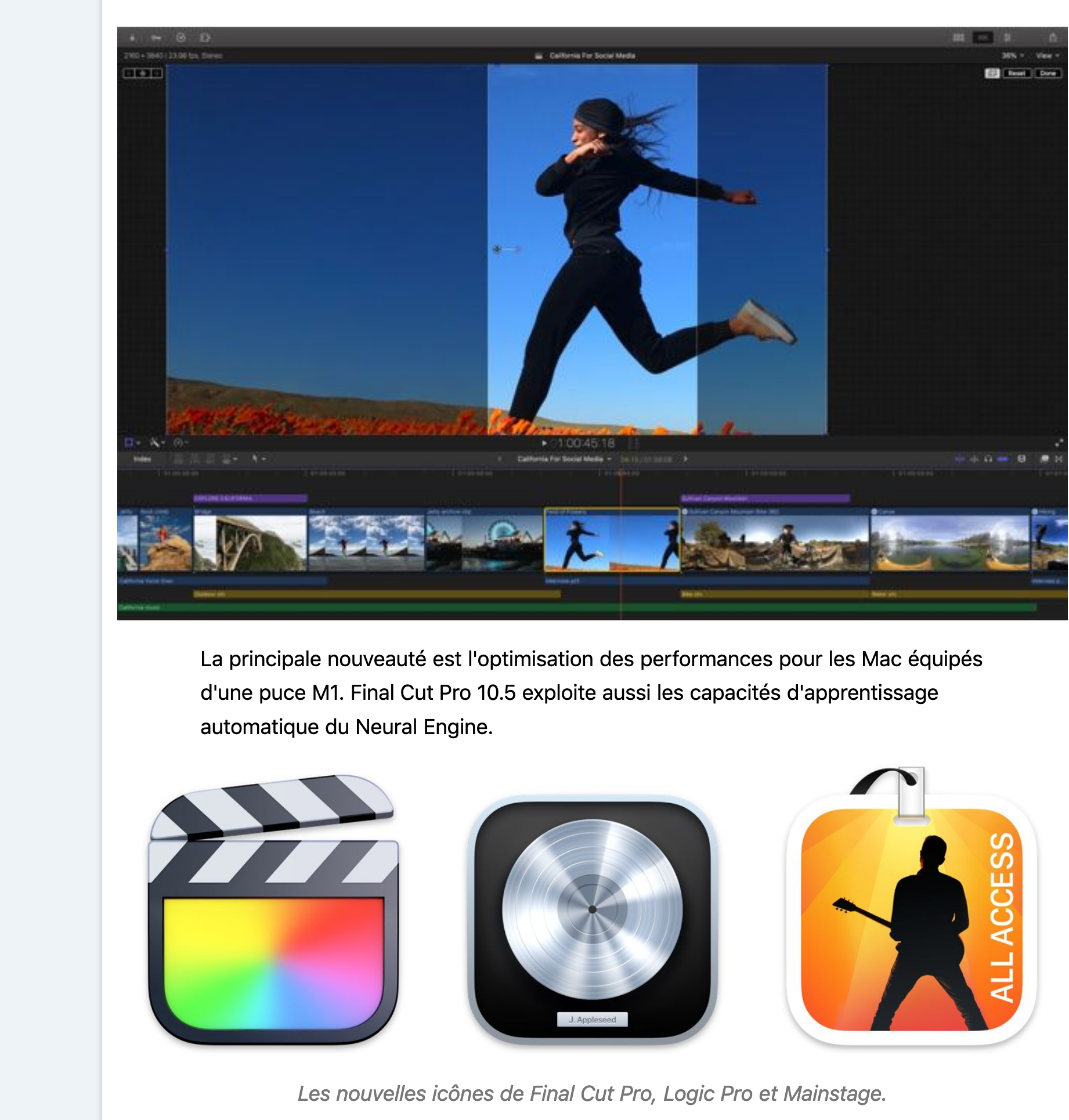Toggle the Timeline layout button in toolbar
The height and width of the screenshot is (1120, 1069).
(x=983, y=38)
